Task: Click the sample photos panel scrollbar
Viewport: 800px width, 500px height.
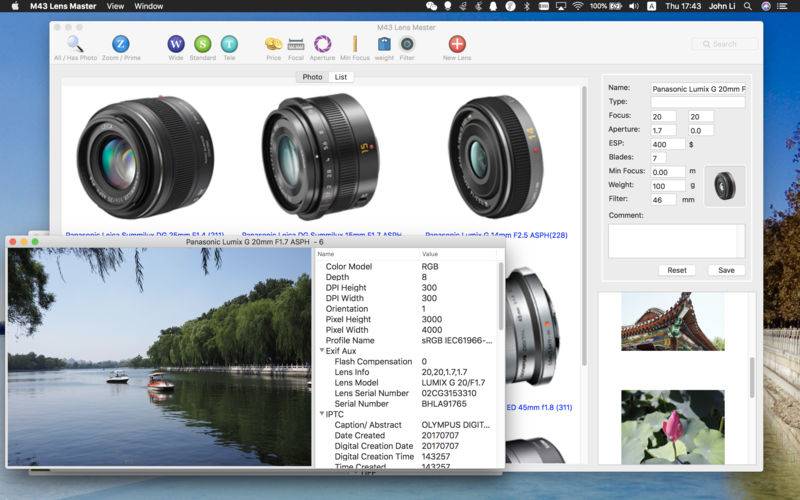Action: click(x=752, y=378)
